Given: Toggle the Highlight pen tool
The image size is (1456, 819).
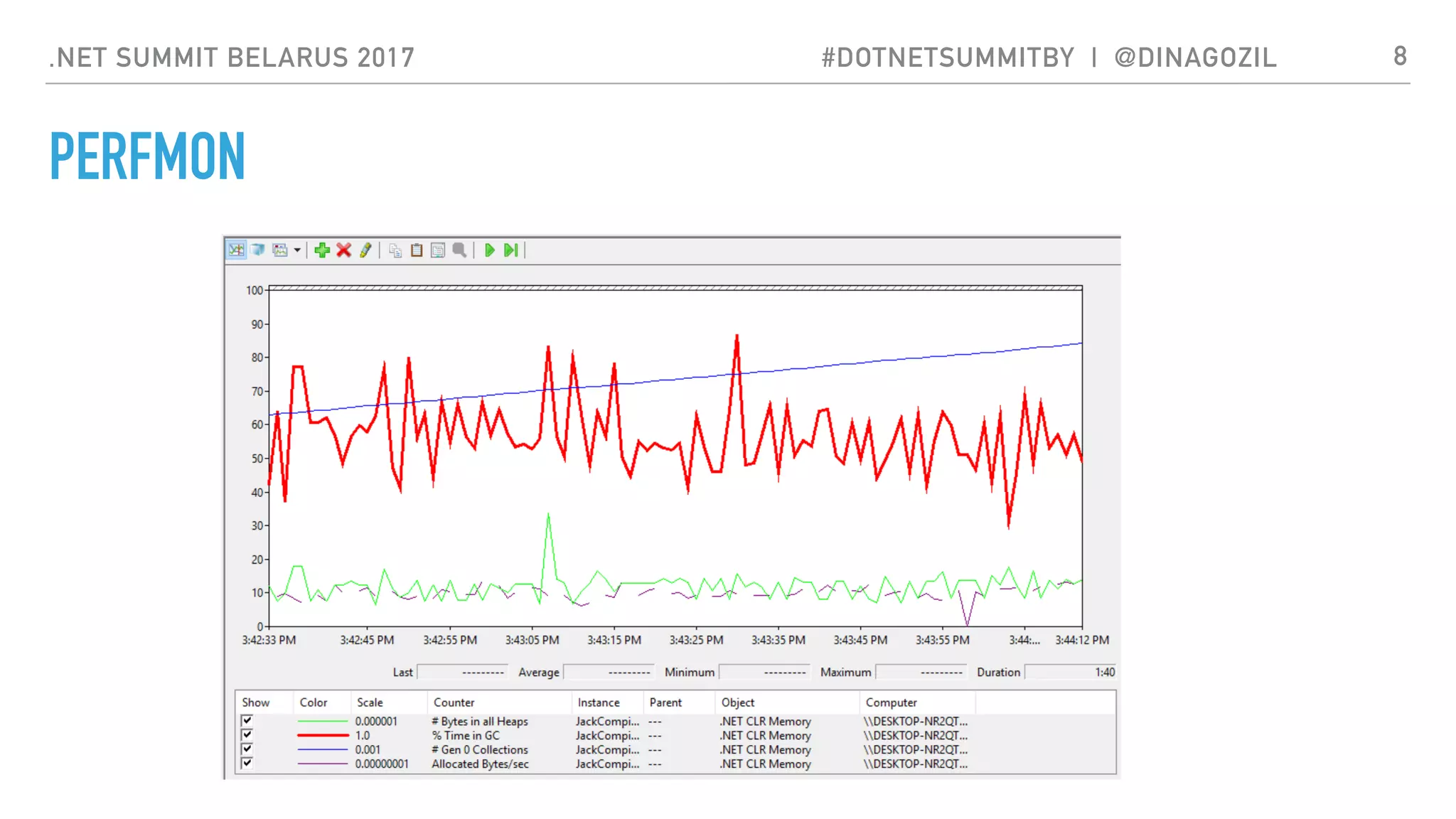Looking at the screenshot, I should [365, 250].
